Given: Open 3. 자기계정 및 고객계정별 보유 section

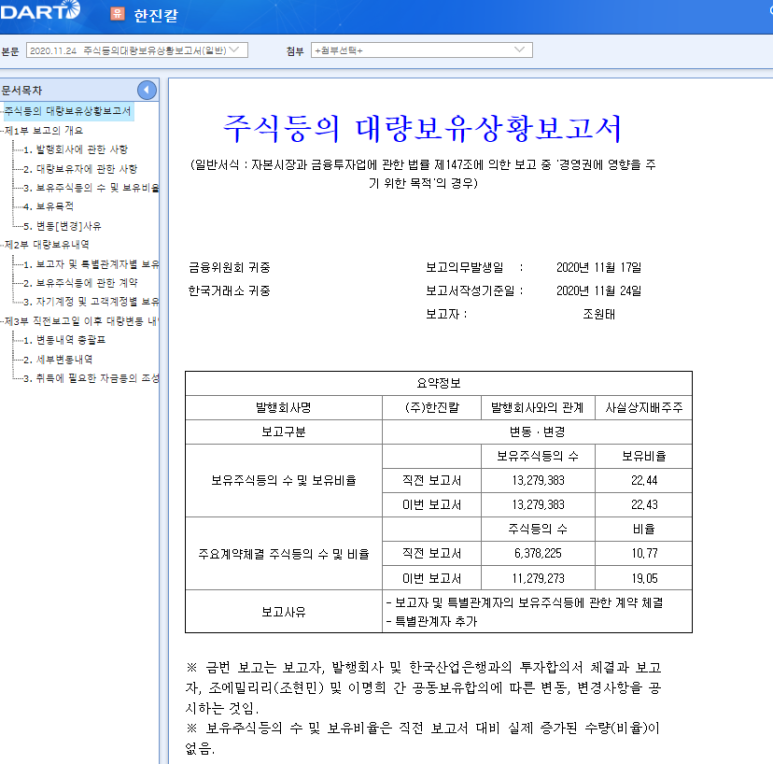Looking at the screenshot, I should (91, 302).
